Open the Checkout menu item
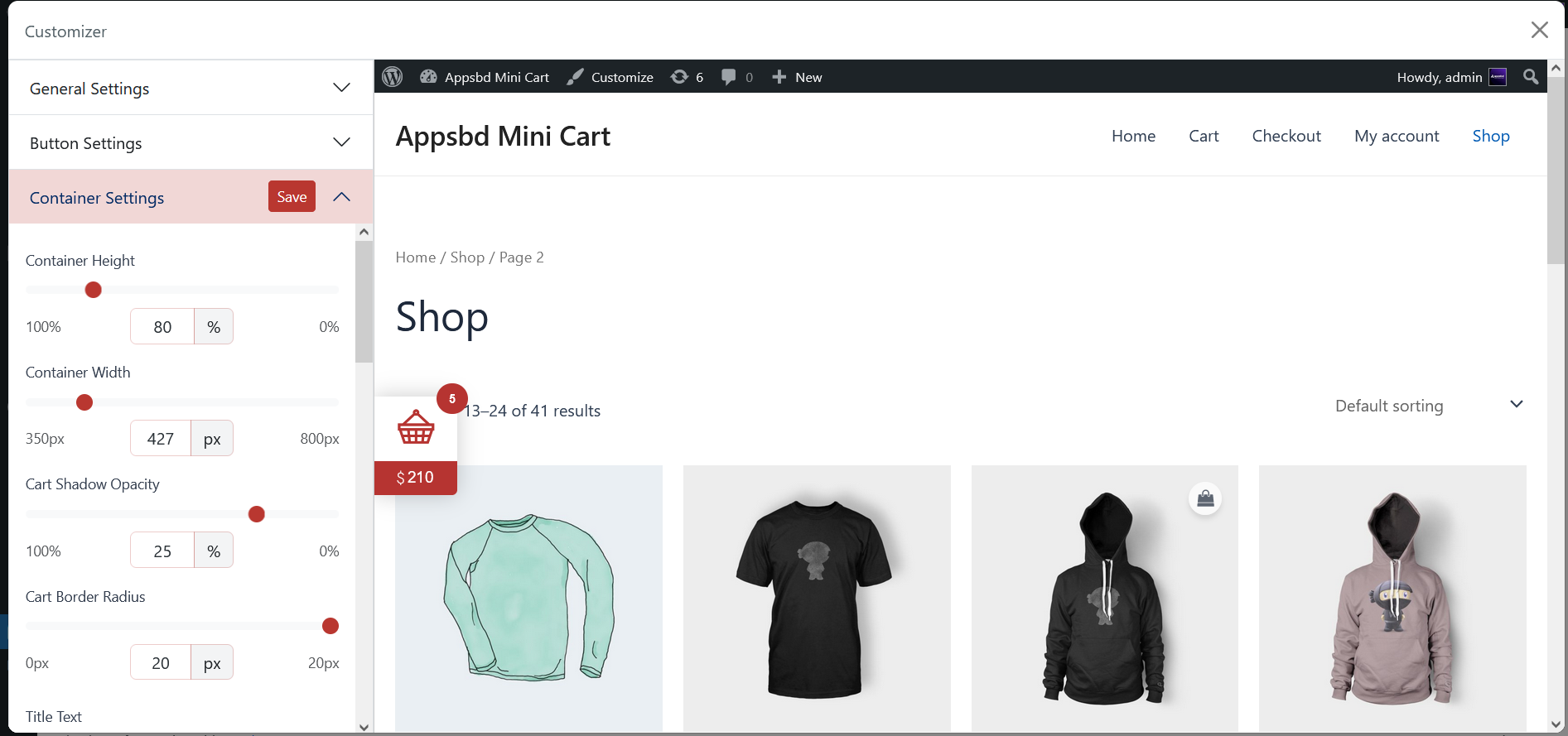The width and height of the screenshot is (1568, 736). point(1286,136)
